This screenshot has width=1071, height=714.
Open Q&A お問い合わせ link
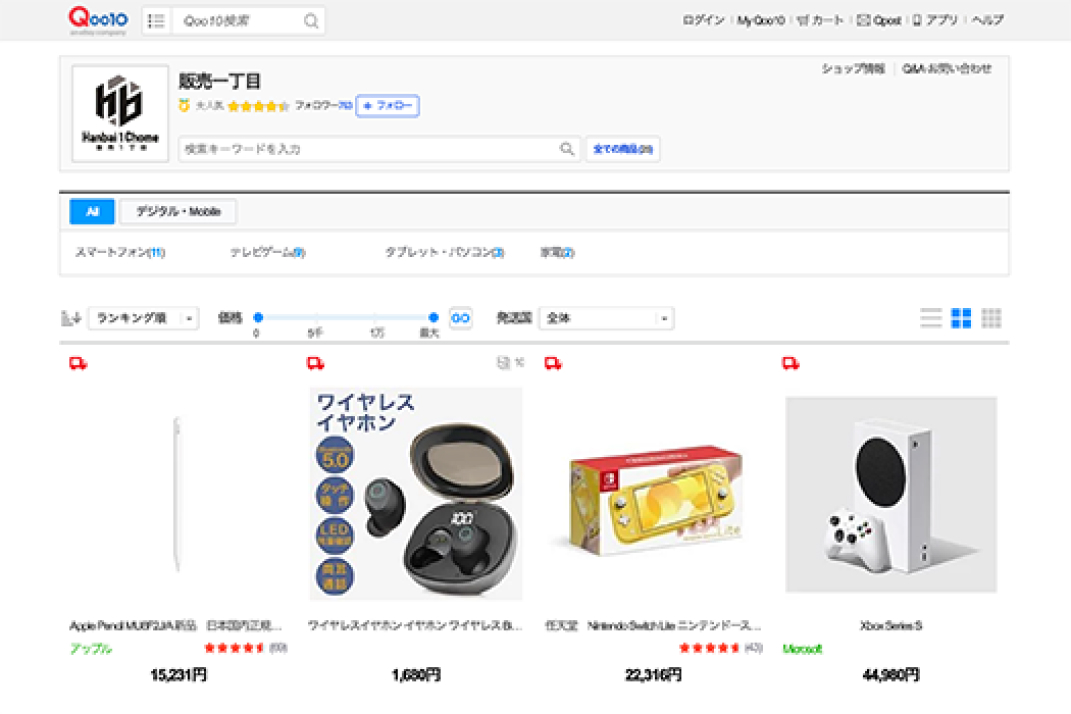coord(947,68)
